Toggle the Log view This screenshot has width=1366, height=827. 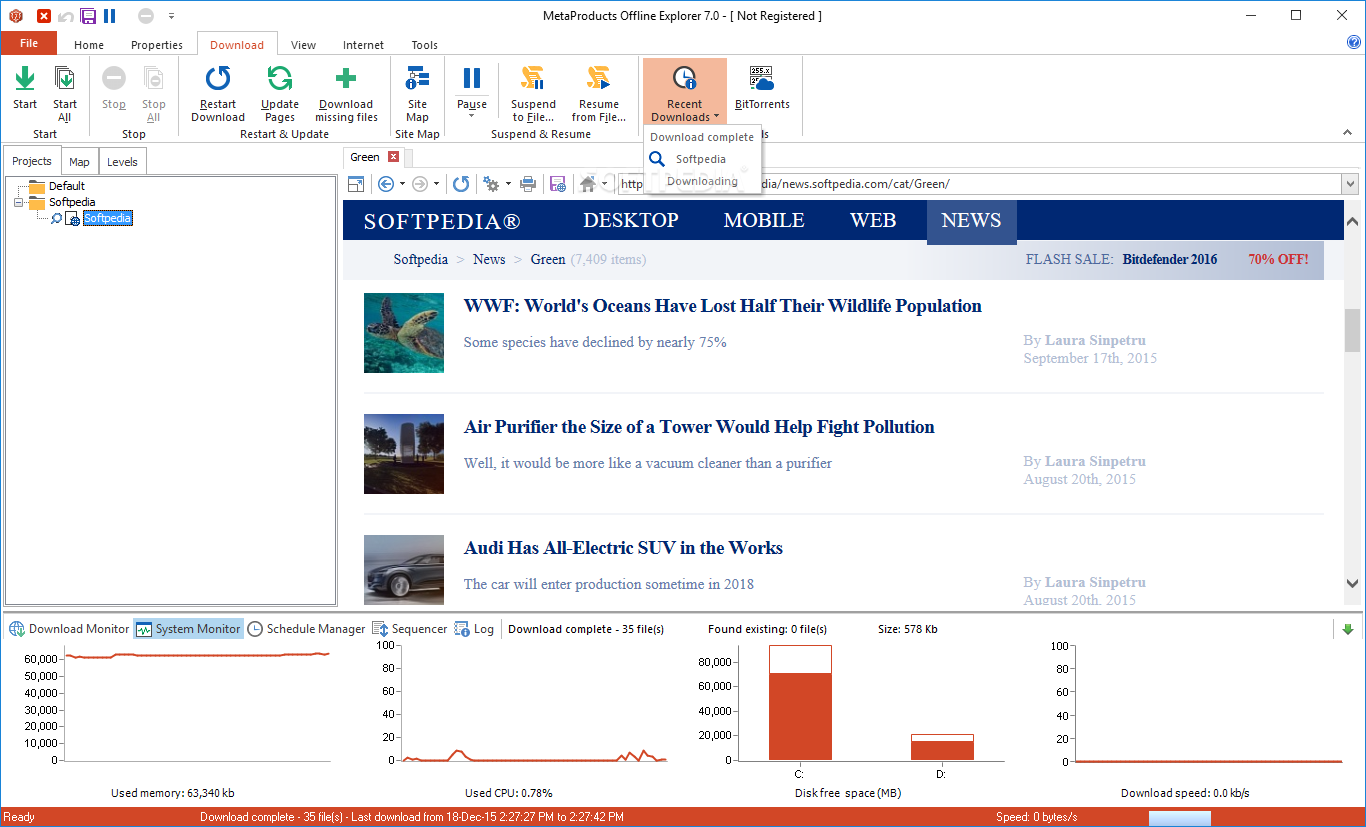[475, 629]
